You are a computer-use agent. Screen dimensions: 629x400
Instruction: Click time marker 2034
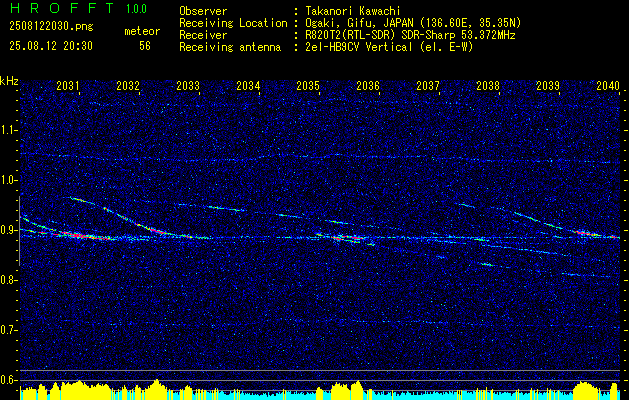[x=248, y=85]
